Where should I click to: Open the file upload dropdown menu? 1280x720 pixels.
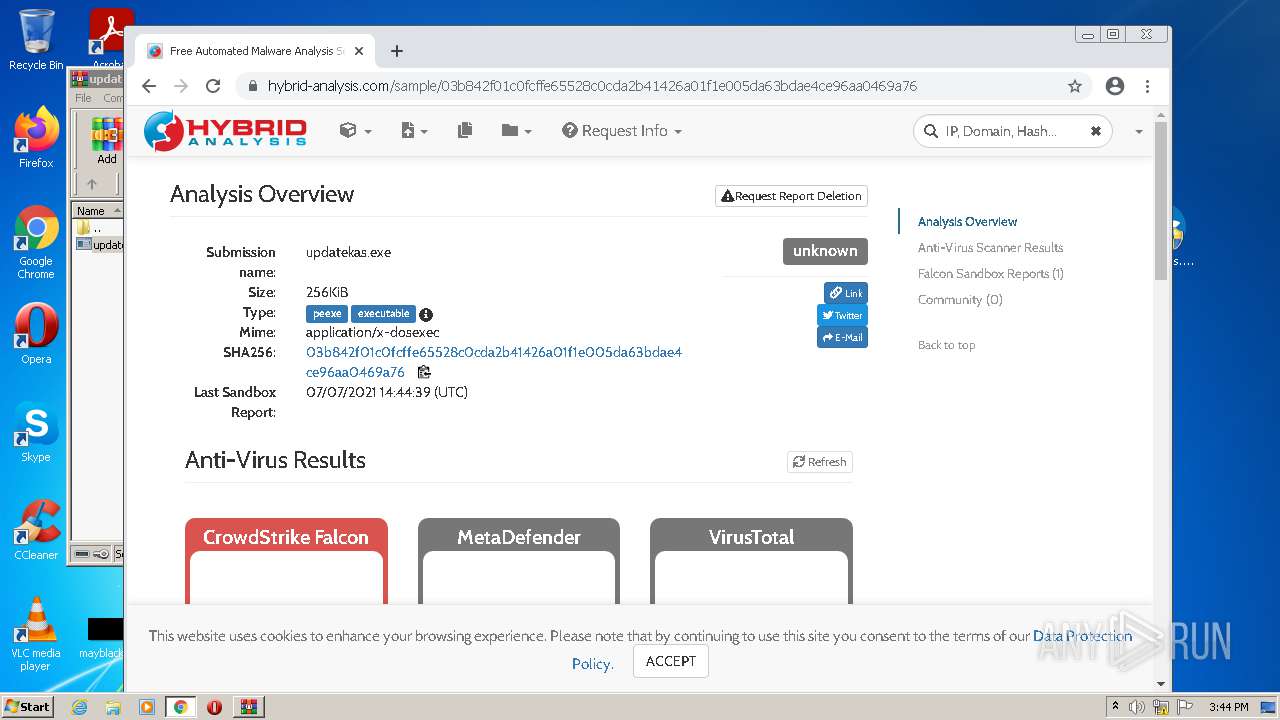413,131
